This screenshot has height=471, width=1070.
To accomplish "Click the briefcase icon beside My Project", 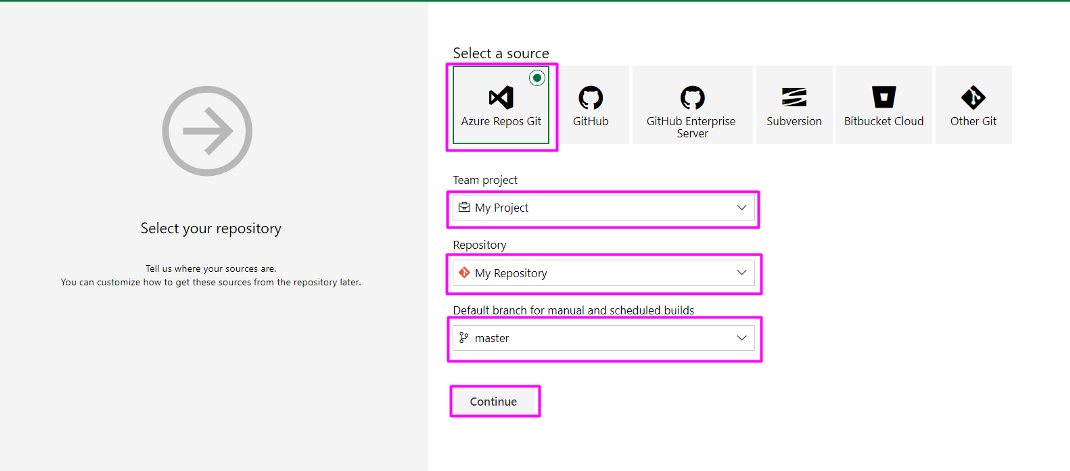I will point(464,208).
